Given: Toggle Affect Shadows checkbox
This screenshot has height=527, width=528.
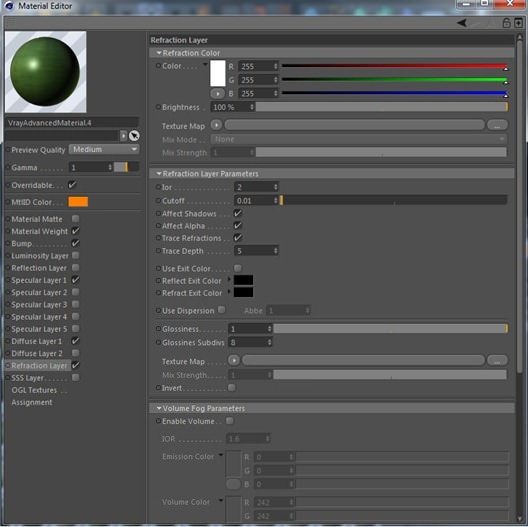Looking at the screenshot, I should pyautogui.click(x=237, y=213).
